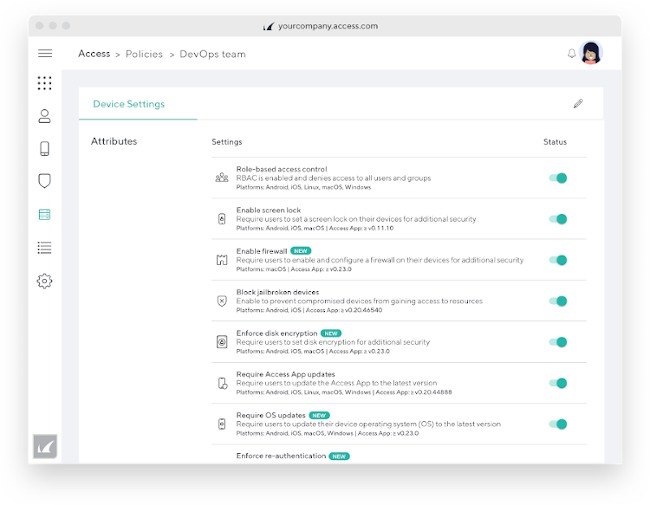
Task: Open the shield security icon in sidebar
Action: 44,181
